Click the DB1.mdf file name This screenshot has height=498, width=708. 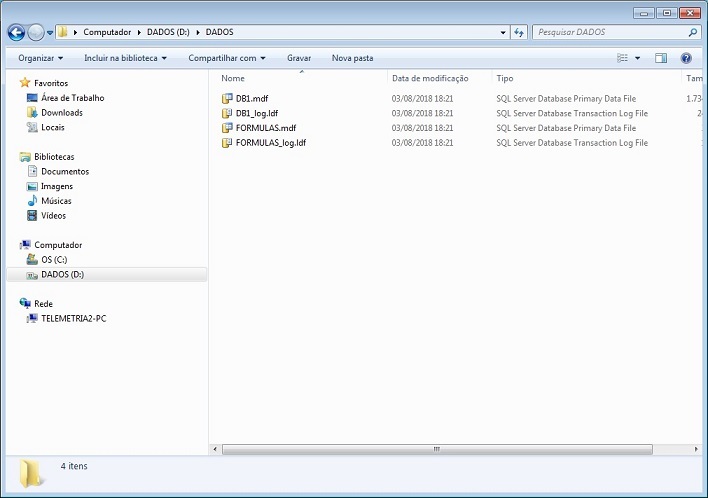[x=252, y=98]
